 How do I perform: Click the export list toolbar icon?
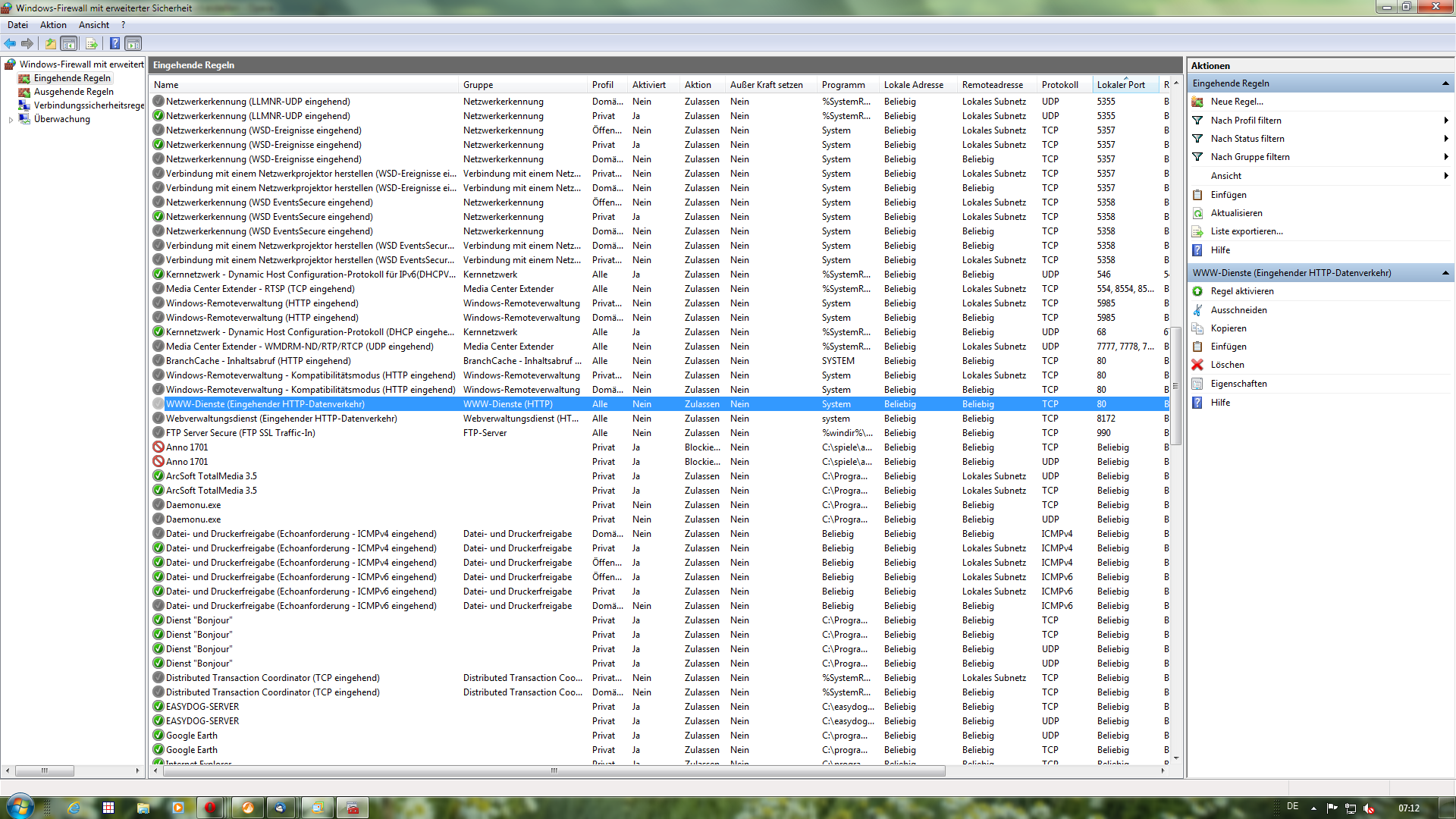tap(92, 44)
